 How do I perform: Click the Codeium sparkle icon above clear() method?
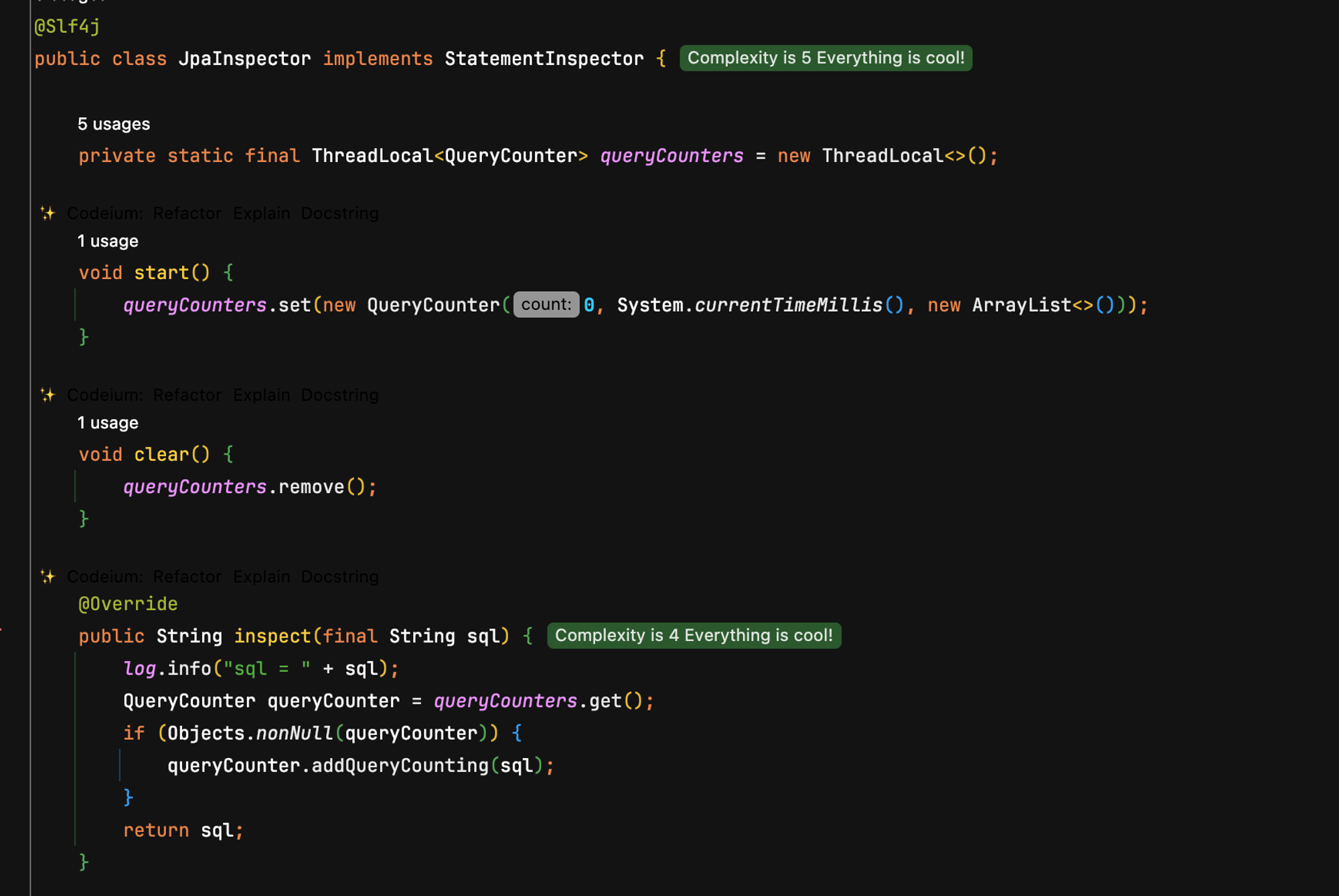pyautogui.click(x=48, y=395)
